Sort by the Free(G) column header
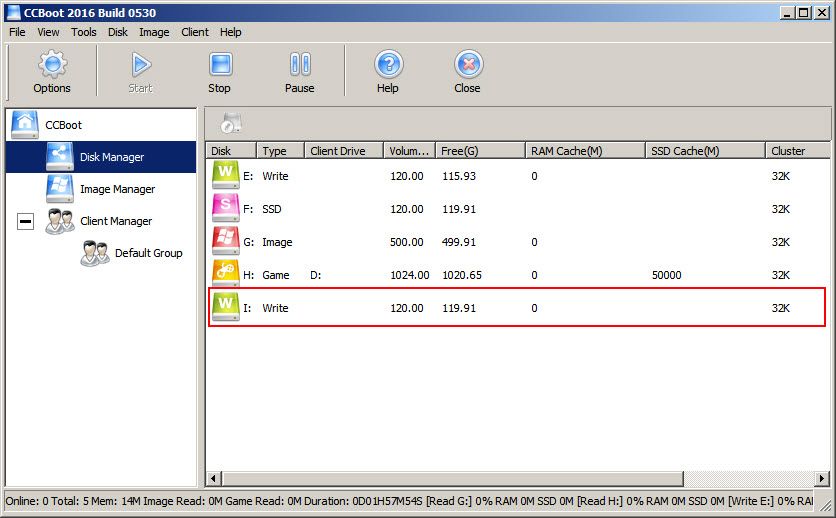The width and height of the screenshot is (836, 518). [x=480, y=151]
